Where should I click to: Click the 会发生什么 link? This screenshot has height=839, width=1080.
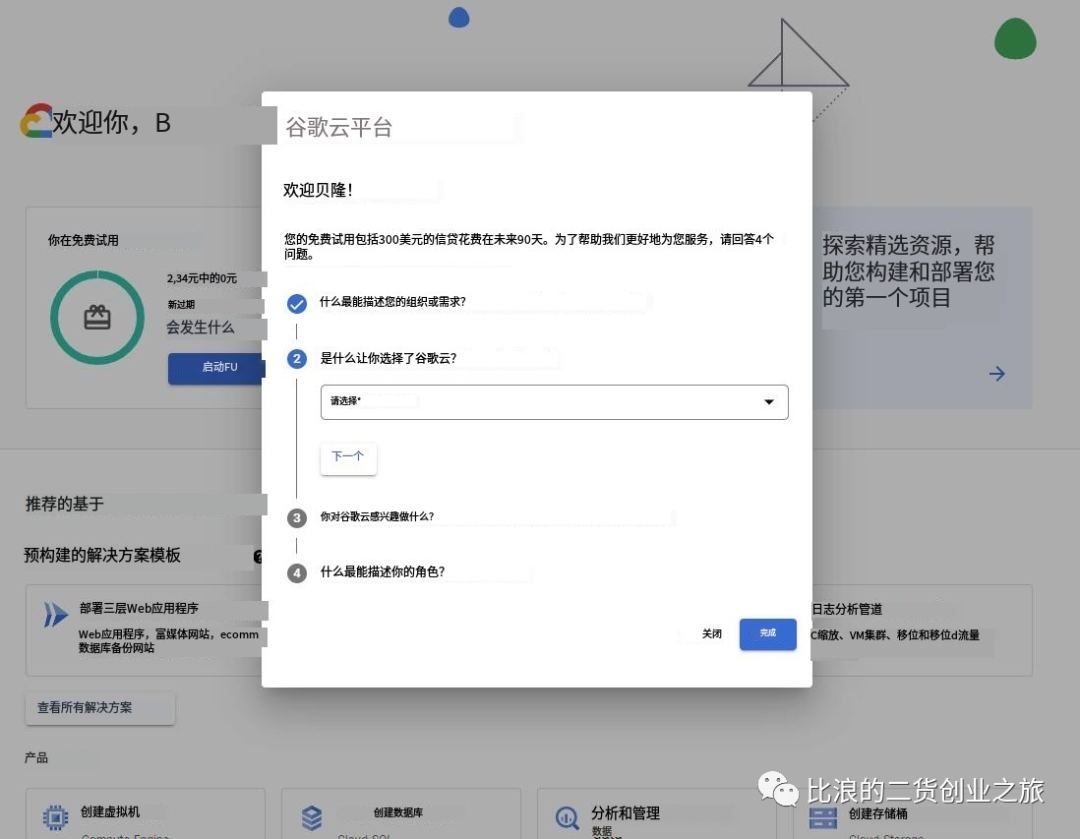coord(200,328)
